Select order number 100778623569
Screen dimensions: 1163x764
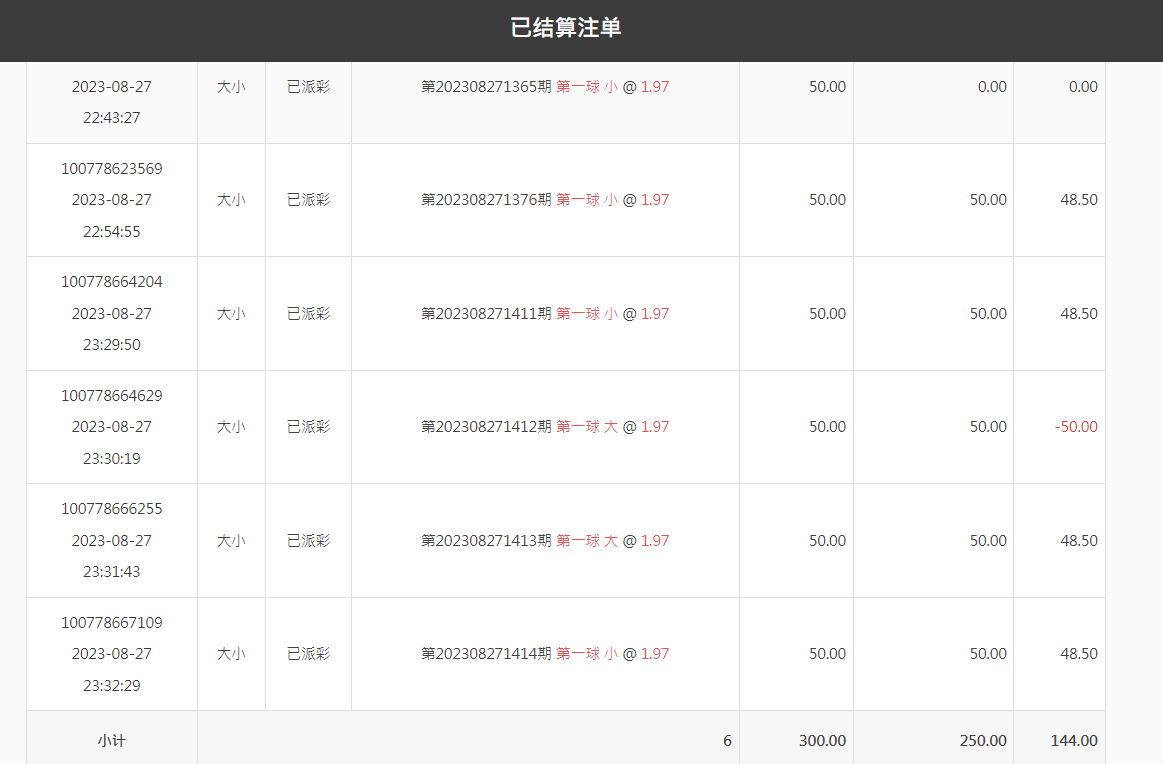112,168
